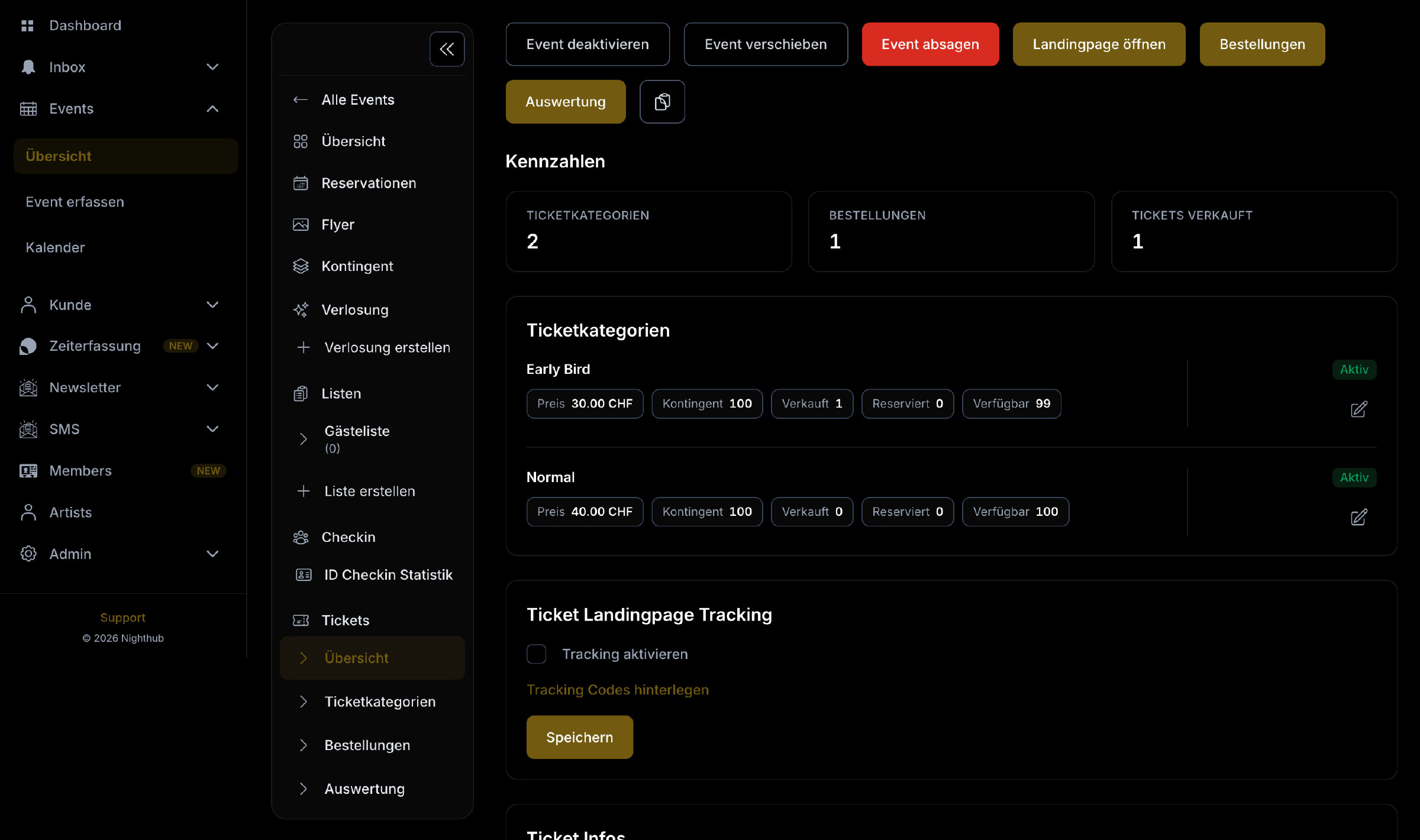Image resolution: width=1420 pixels, height=840 pixels.
Task: Toggle Aktiv status for Early Bird
Action: coord(1354,369)
